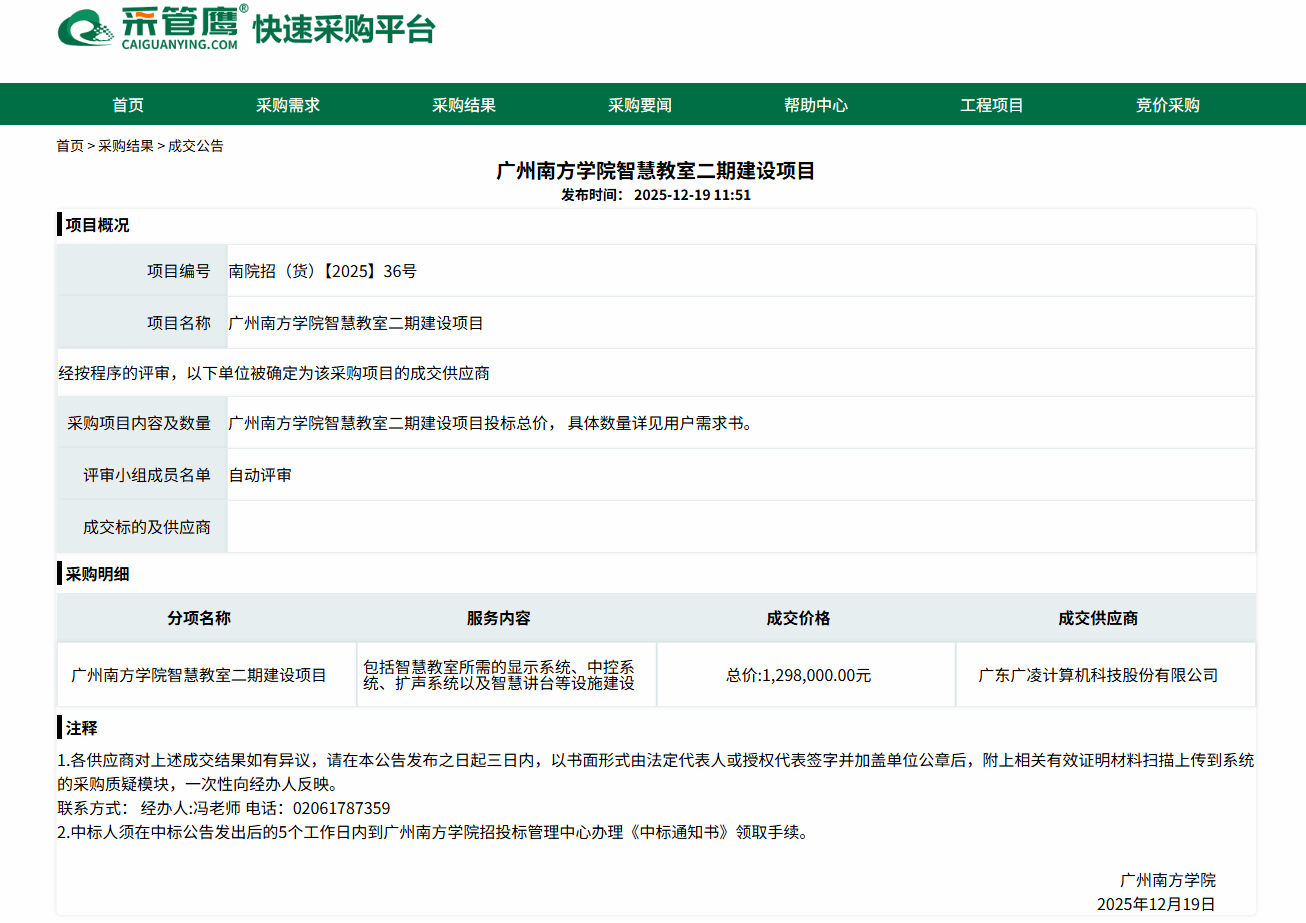1306x923 pixels.
Task: Click 快速采购平台 header title text
Action: [x=344, y=29]
